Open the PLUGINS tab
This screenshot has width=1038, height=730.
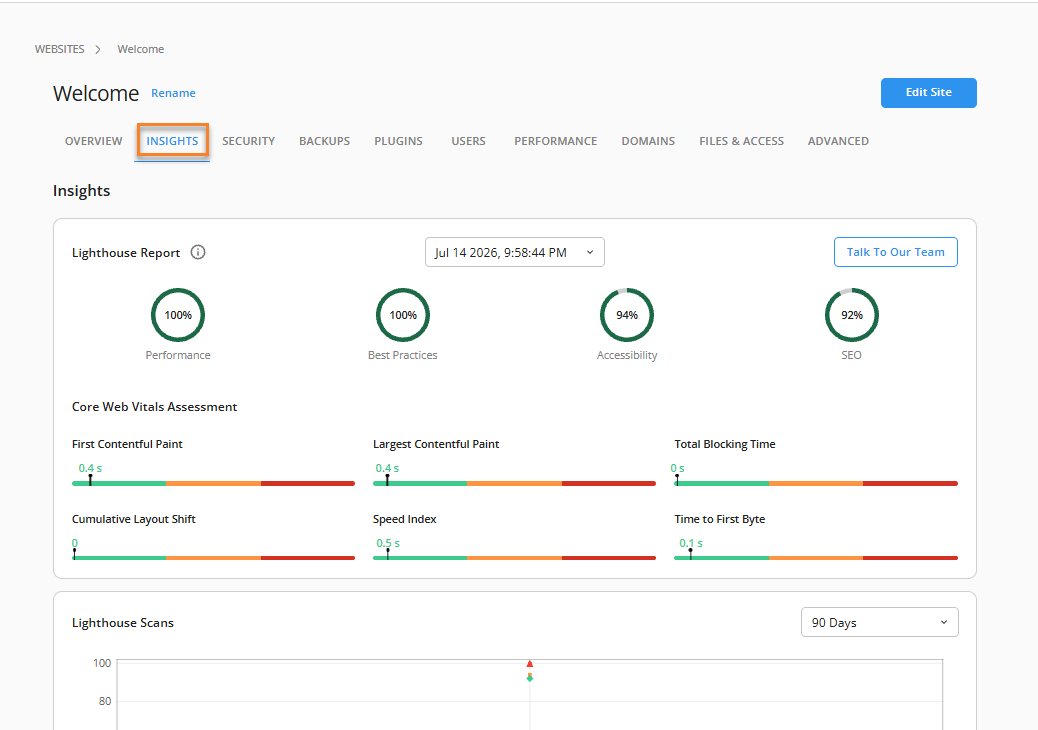tap(399, 141)
